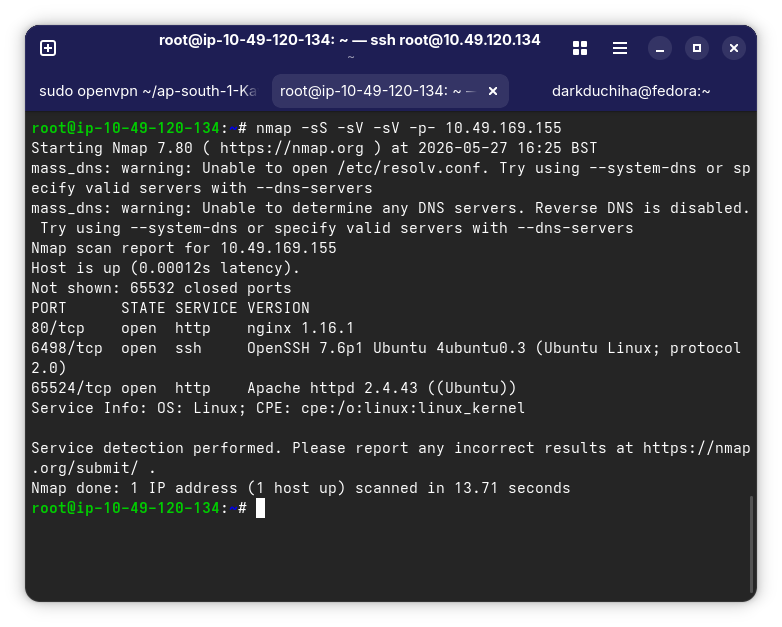Open a new tab with plus icon

click(x=48, y=48)
